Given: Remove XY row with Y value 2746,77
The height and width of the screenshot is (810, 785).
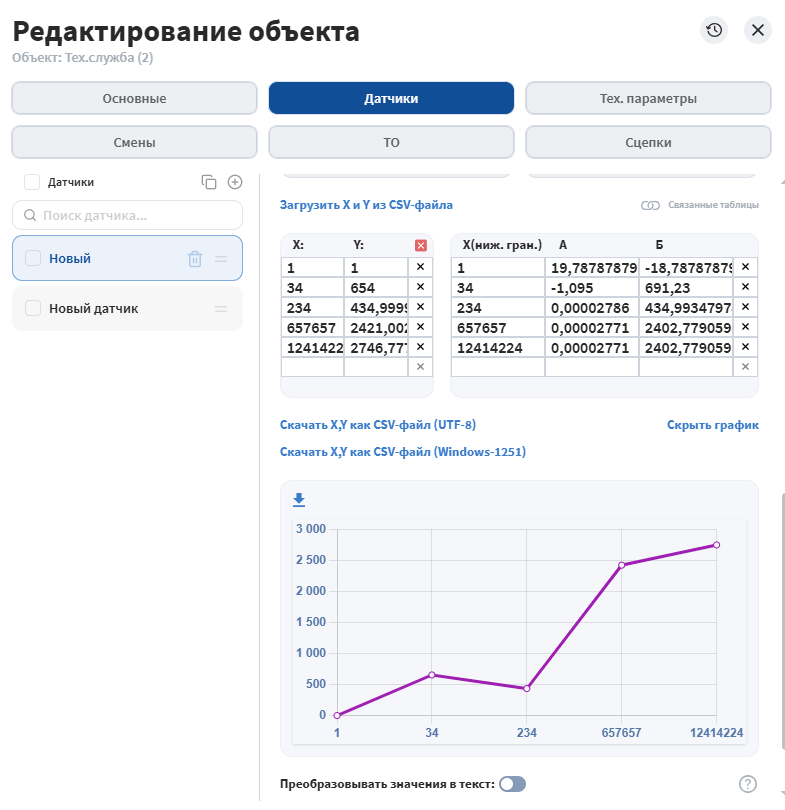Looking at the screenshot, I should pos(420,347).
